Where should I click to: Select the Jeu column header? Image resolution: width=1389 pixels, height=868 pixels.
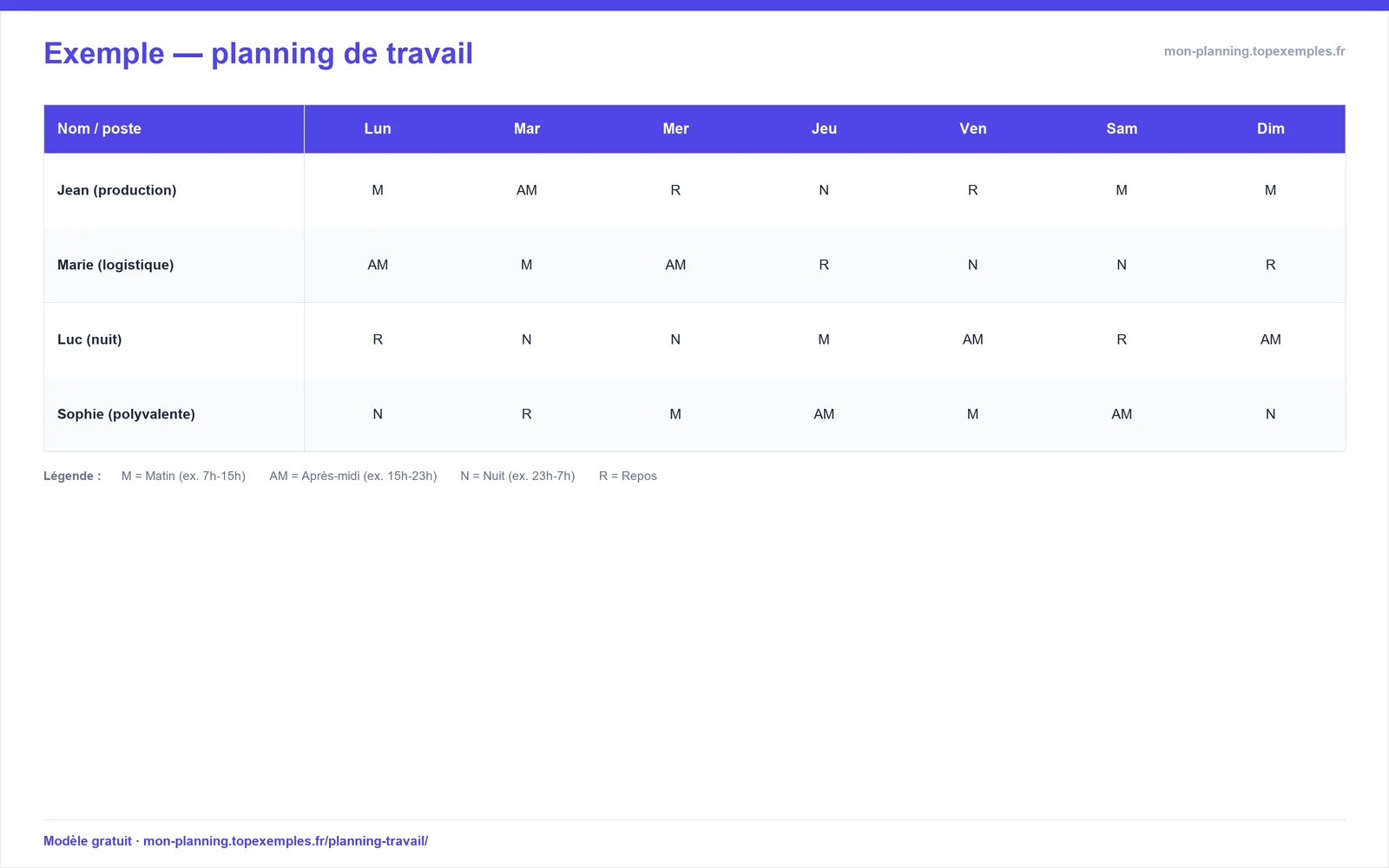[x=824, y=128]
